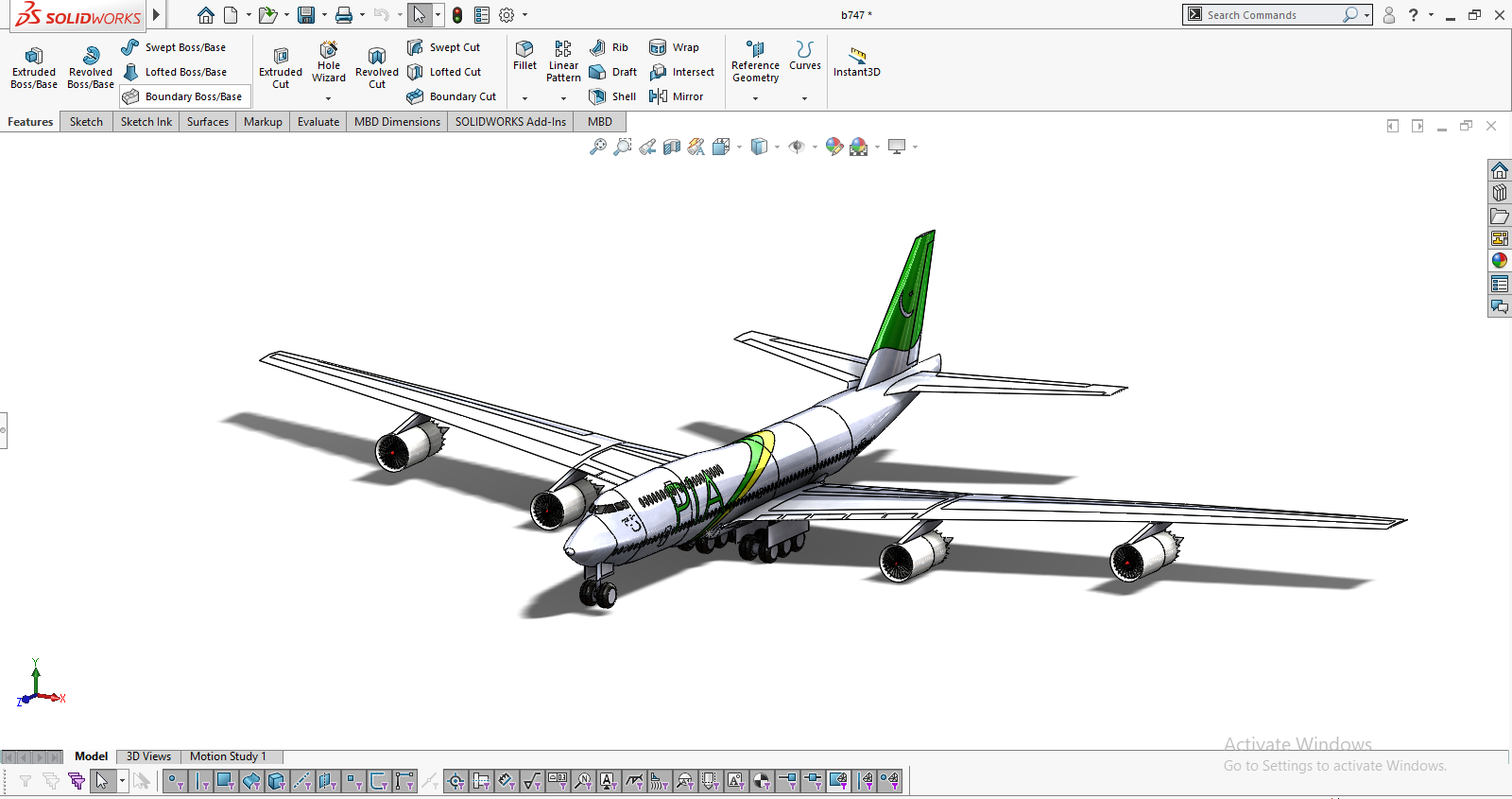Apply the Shell feature
The image size is (1512, 799).
point(612,96)
